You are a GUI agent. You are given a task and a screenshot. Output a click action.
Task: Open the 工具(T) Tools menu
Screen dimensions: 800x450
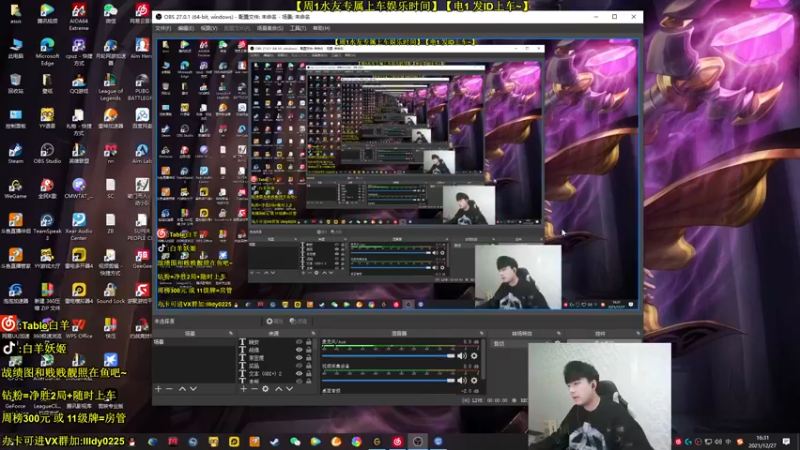(x=297, y=28)
